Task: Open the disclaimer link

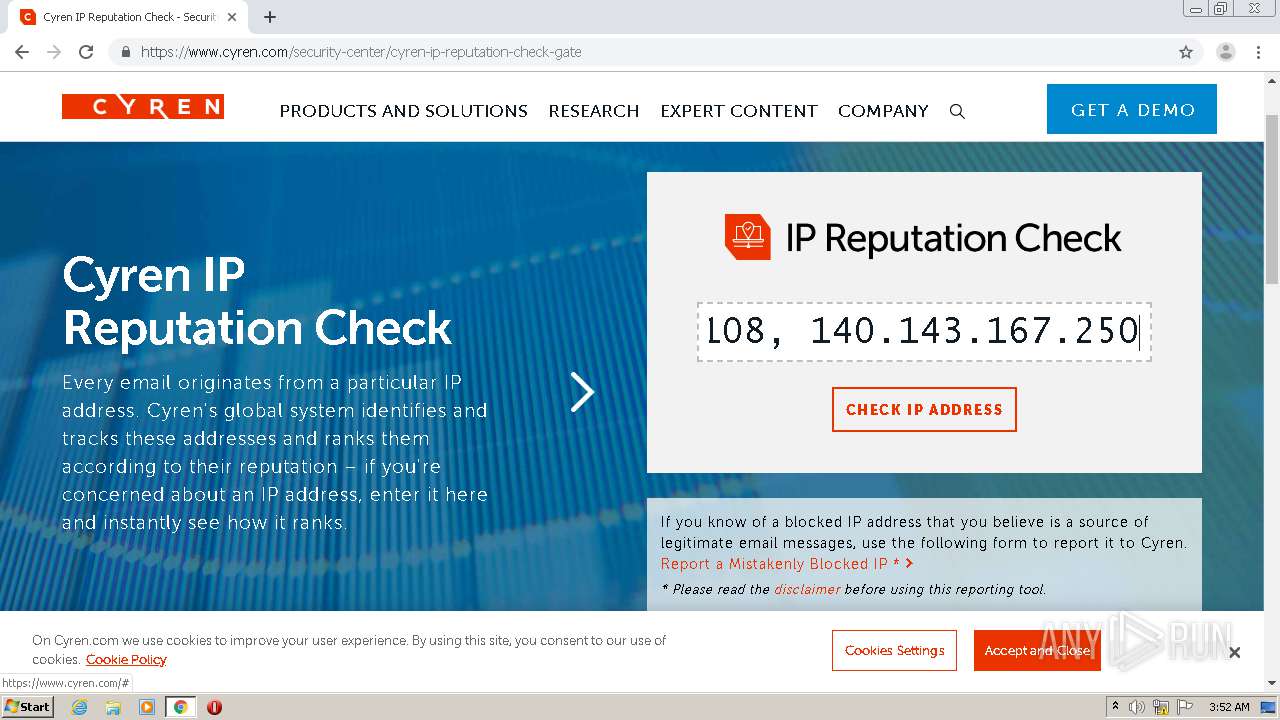Action: pyautogui.click(x=807, y=589)
